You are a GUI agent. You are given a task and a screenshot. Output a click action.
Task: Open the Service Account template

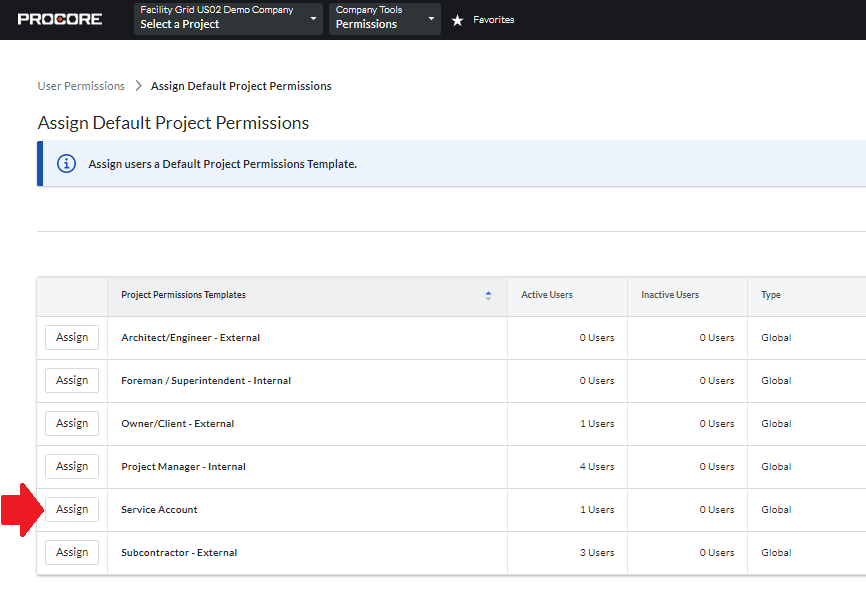(x=159, y=509)
